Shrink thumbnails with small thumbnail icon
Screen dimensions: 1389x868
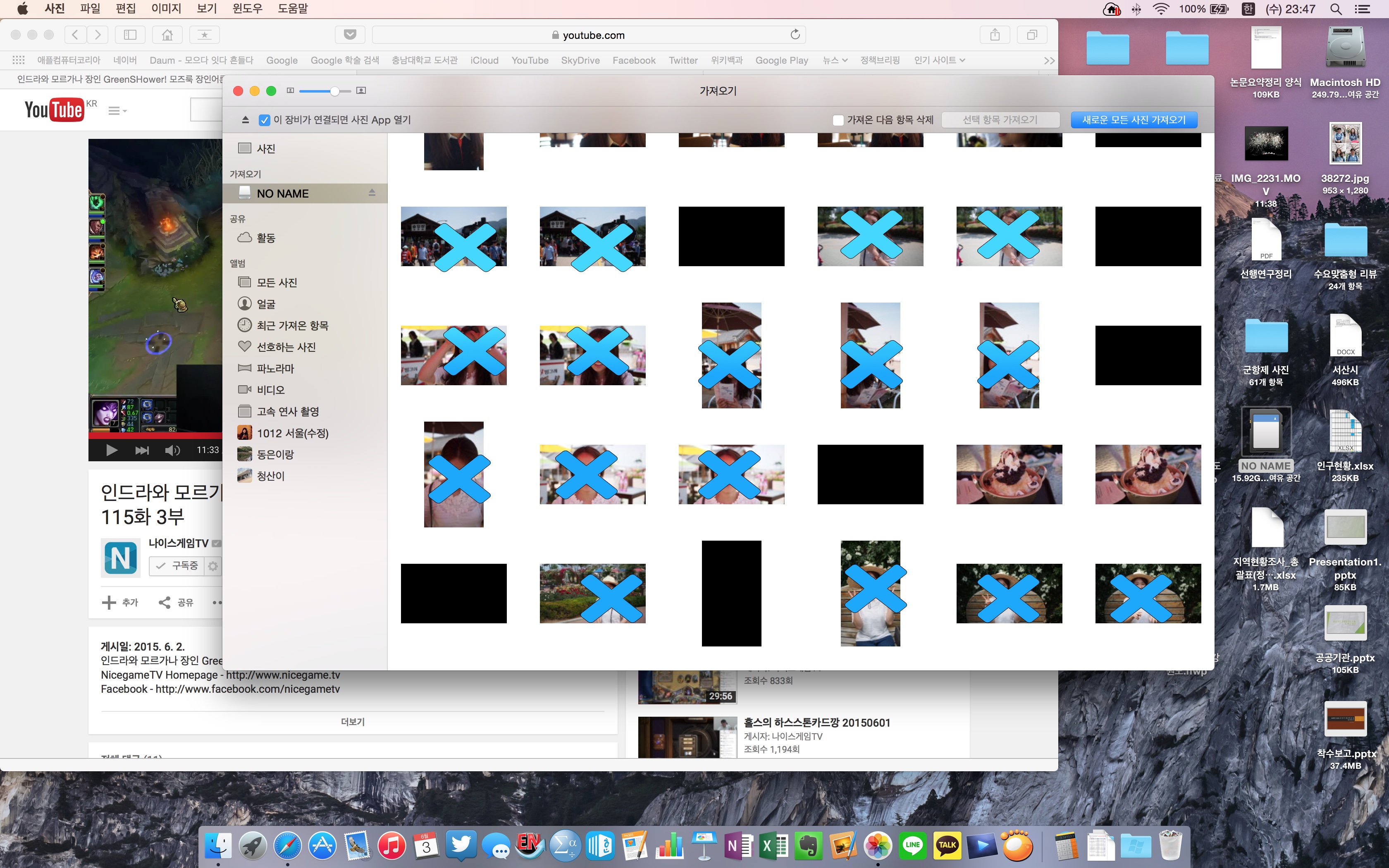point(291,91)
